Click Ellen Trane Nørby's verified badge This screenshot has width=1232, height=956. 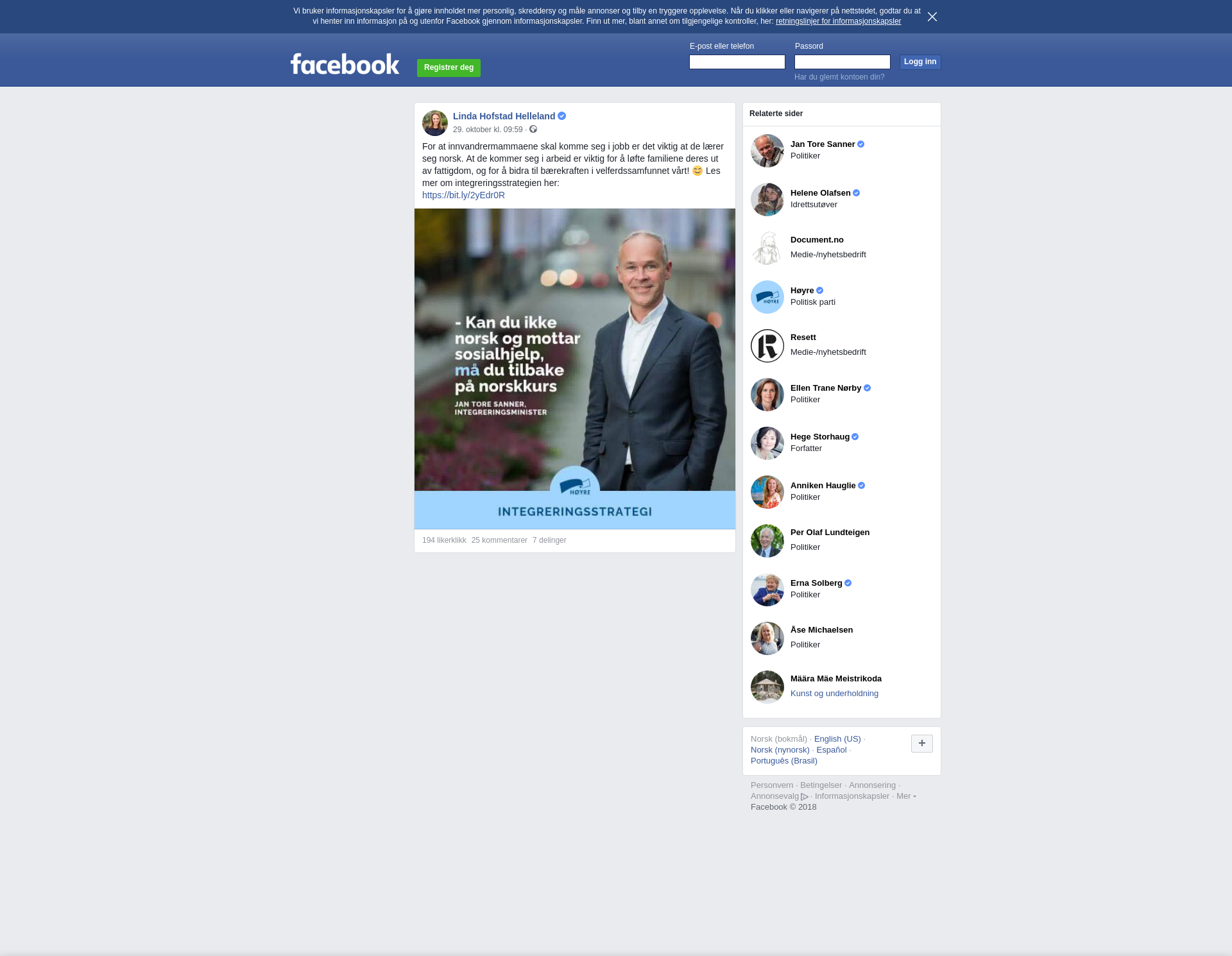(x=868, y=388)
